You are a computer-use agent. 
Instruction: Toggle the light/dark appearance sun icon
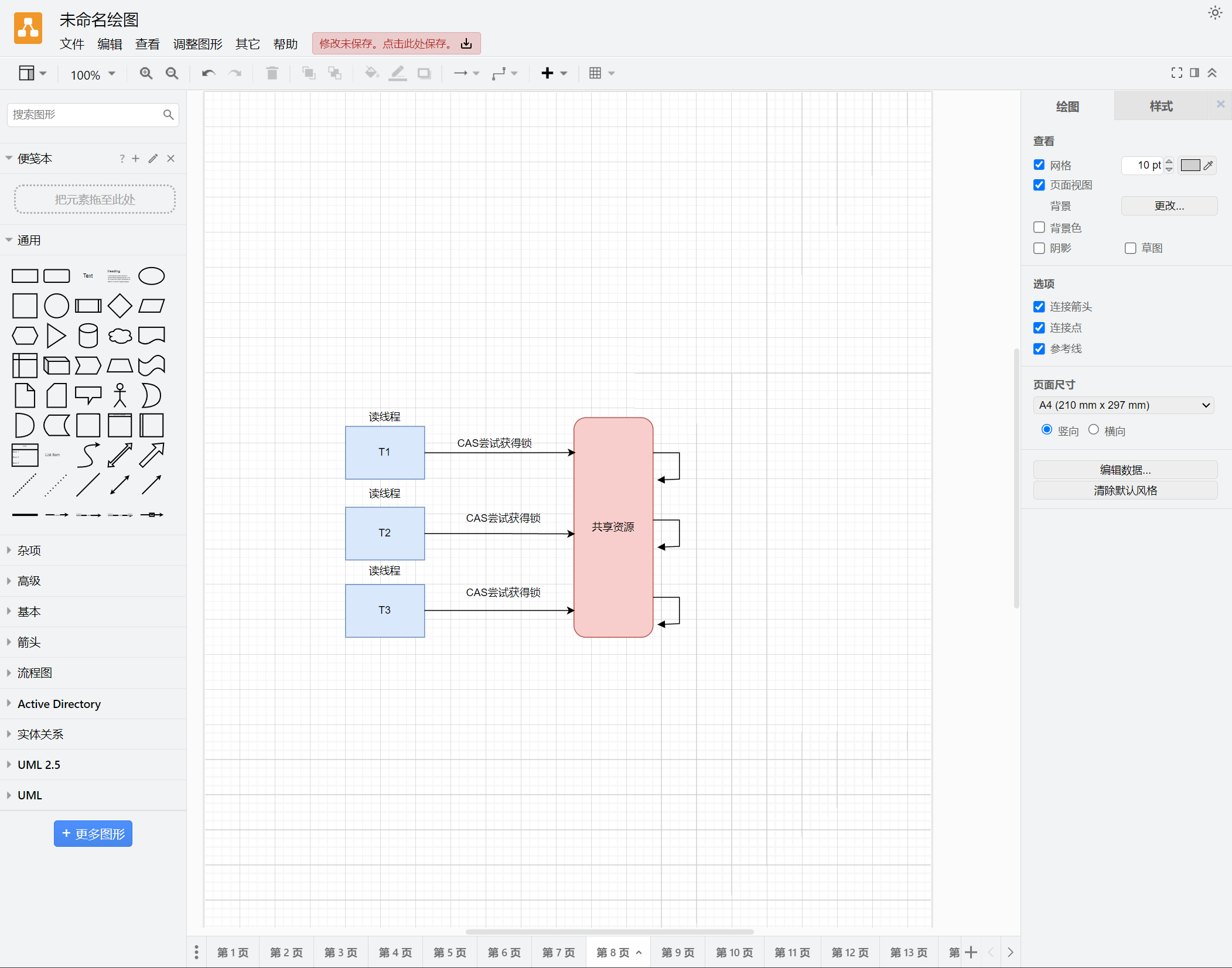1215,13
